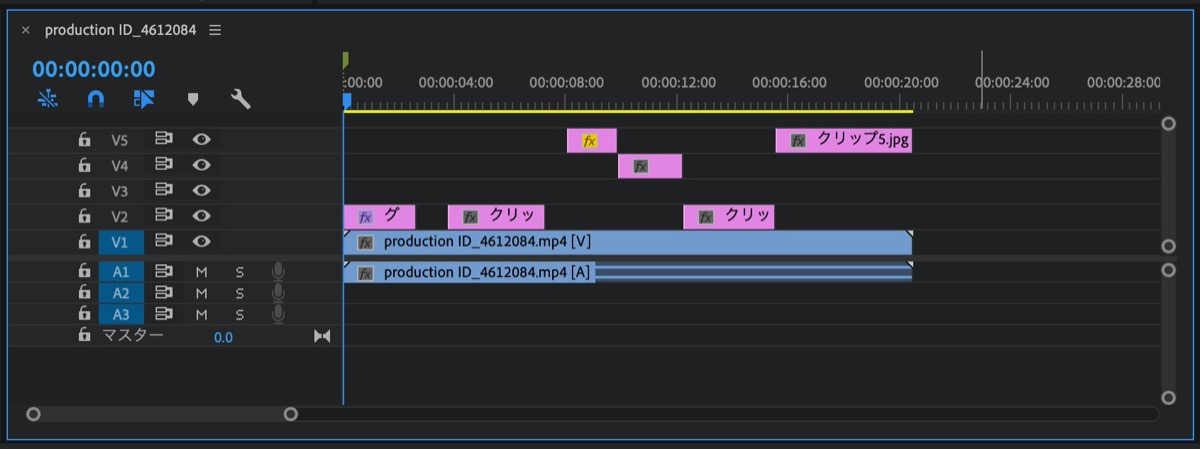Image resolution: width=1200 pixels, height=449 pixels.
Task: Toggle the A1 track targeting button
Action: [x=120, y=271]
